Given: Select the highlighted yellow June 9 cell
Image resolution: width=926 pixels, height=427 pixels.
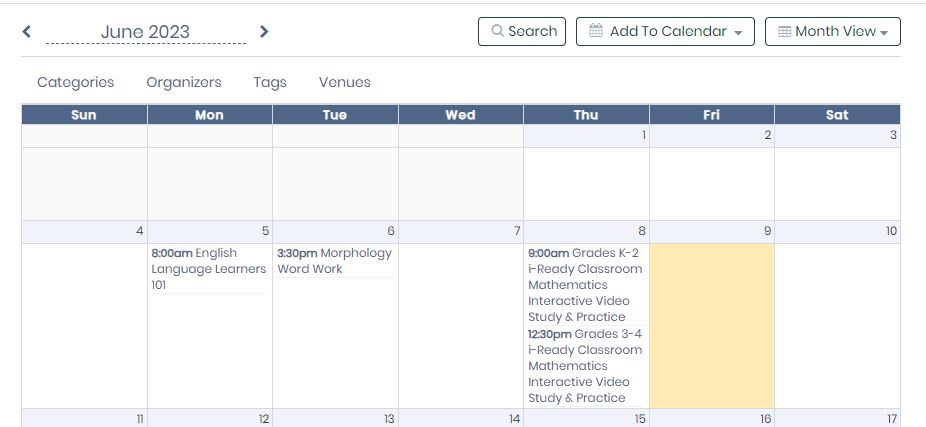Looking at the screenshot, I should 712,326.
